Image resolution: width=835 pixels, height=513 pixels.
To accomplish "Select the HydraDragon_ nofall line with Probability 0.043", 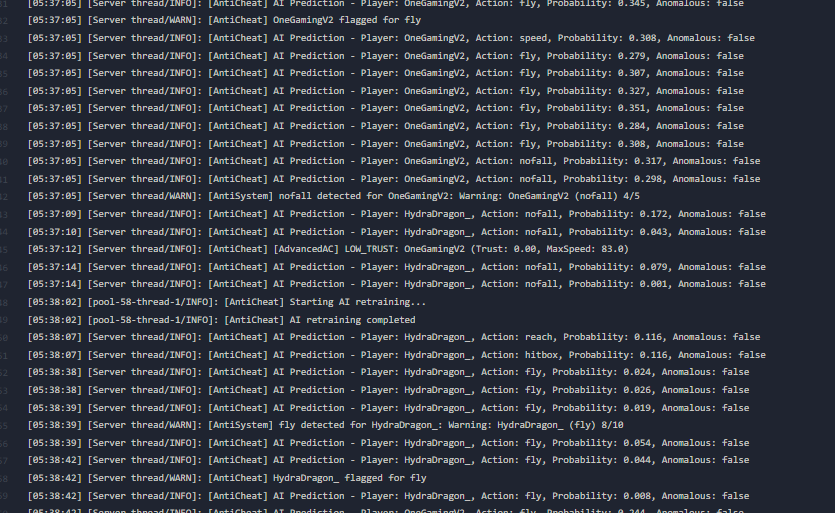I will click(x=397, y=232).
